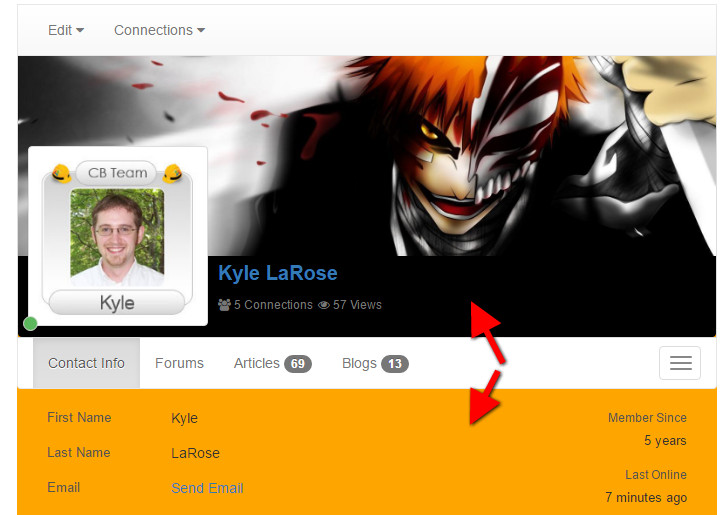This screenshot has width=727, height=515.
Task: Click the Last Name value LaRose
Action: (x=195, y=453)
